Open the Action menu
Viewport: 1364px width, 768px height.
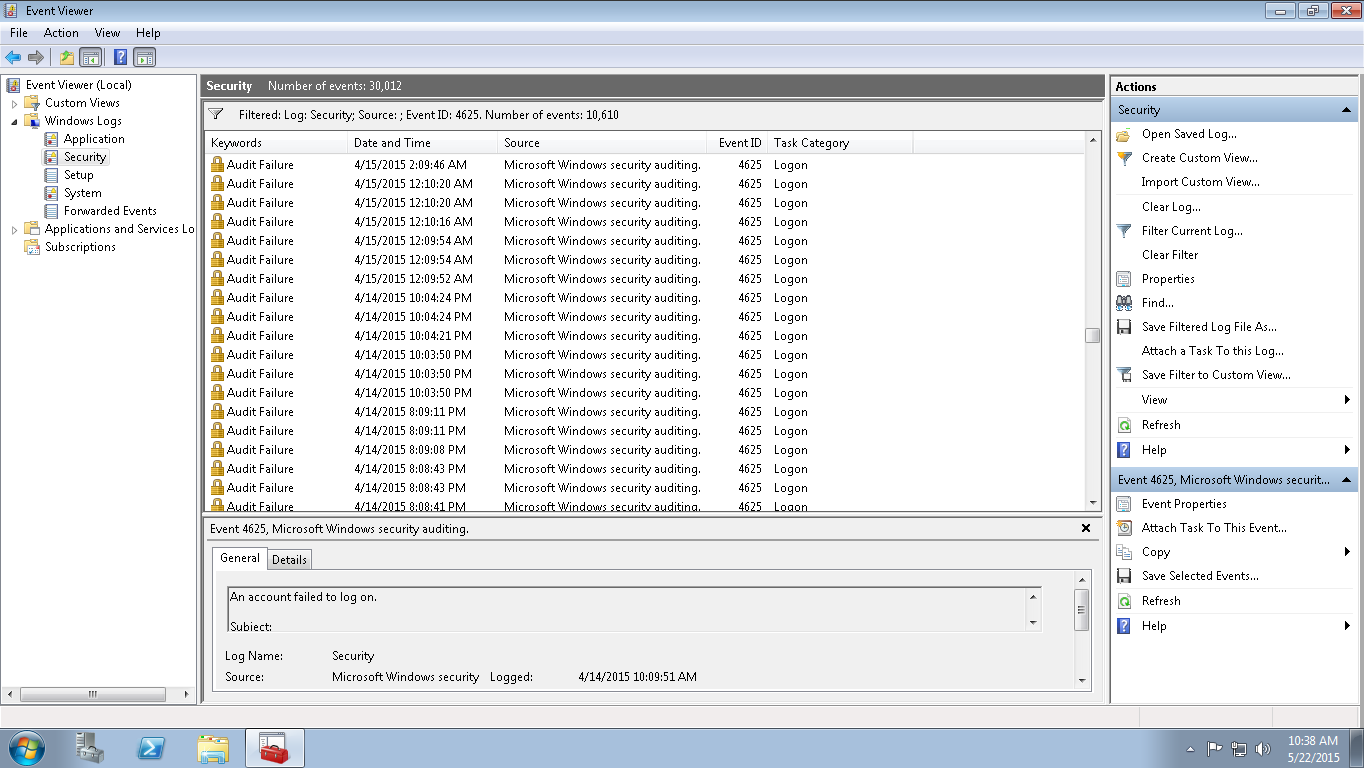[x=61, y=33]
